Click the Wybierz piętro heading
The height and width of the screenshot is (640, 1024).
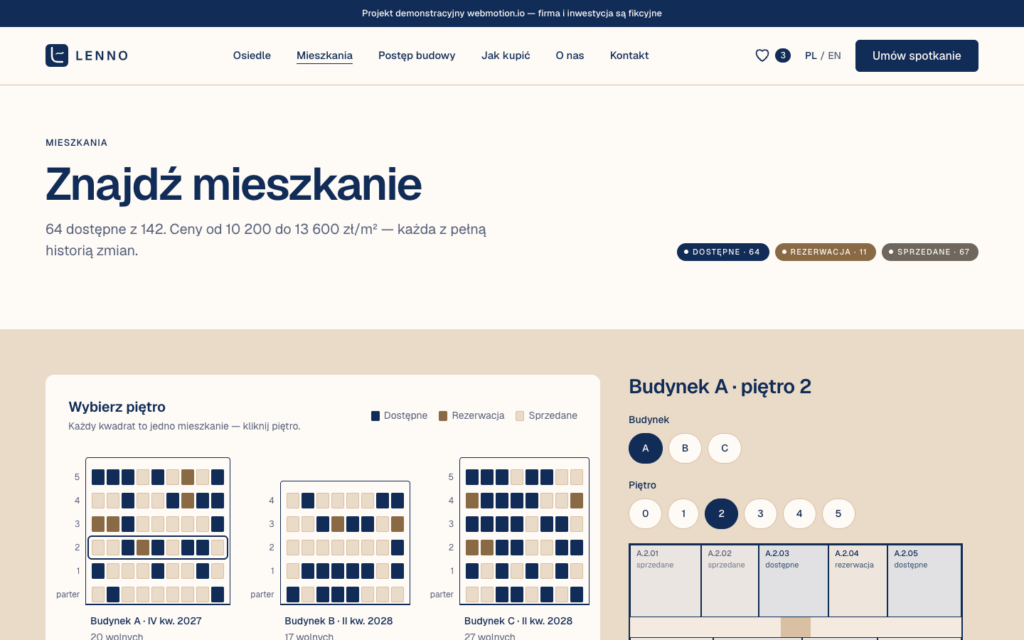point(117,407)
